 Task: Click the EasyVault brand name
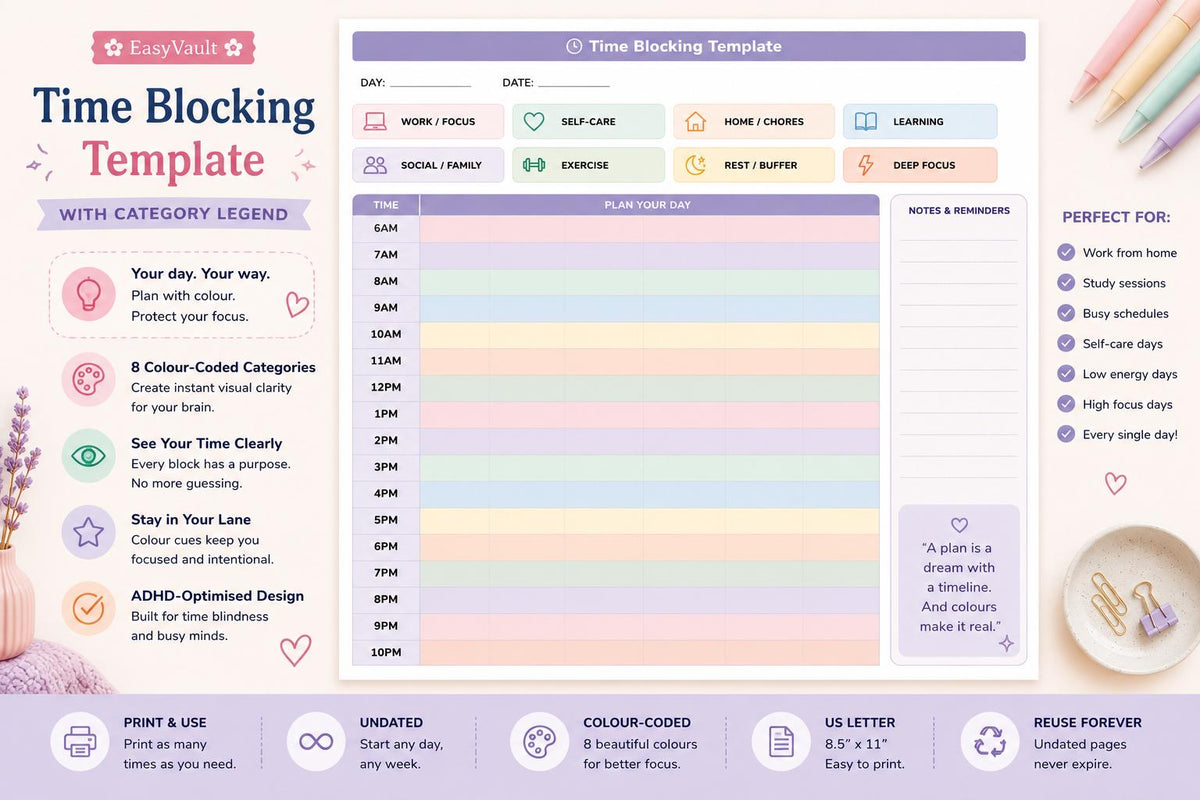tap(173, 47)
